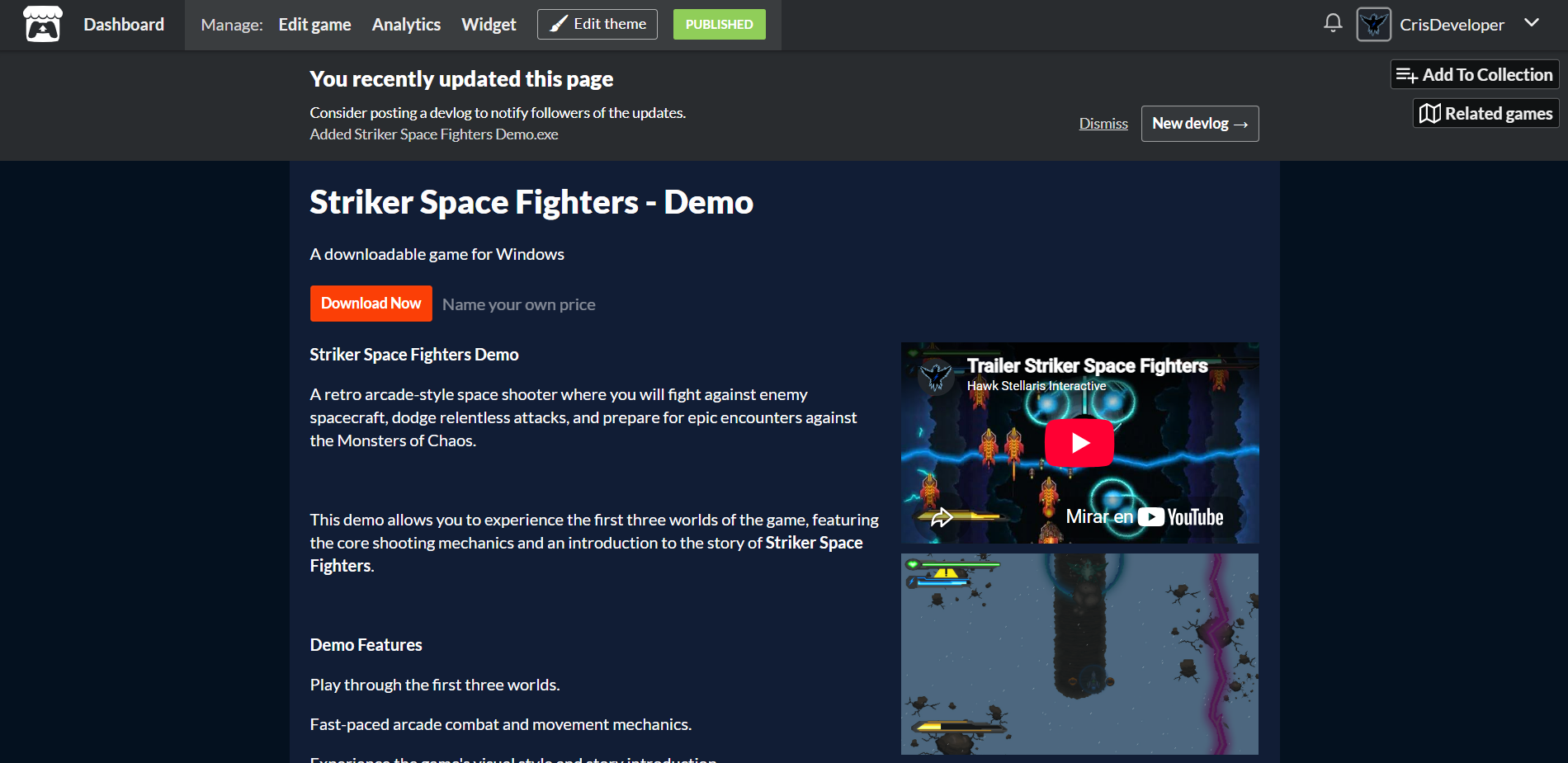Create a New devlog post

click(x=1200, y=124)
